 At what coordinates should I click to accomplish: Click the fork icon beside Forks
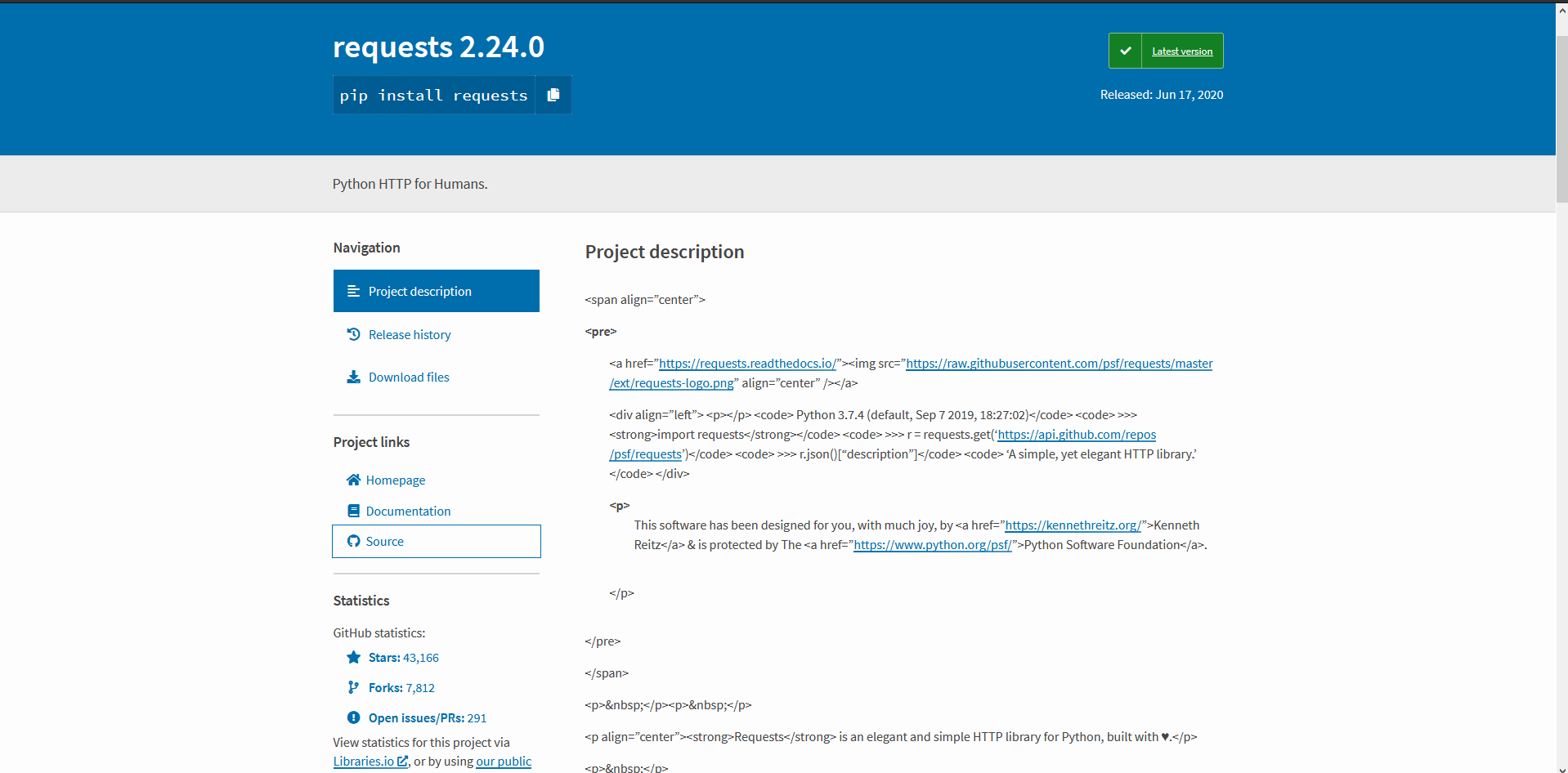click(353, 687)
